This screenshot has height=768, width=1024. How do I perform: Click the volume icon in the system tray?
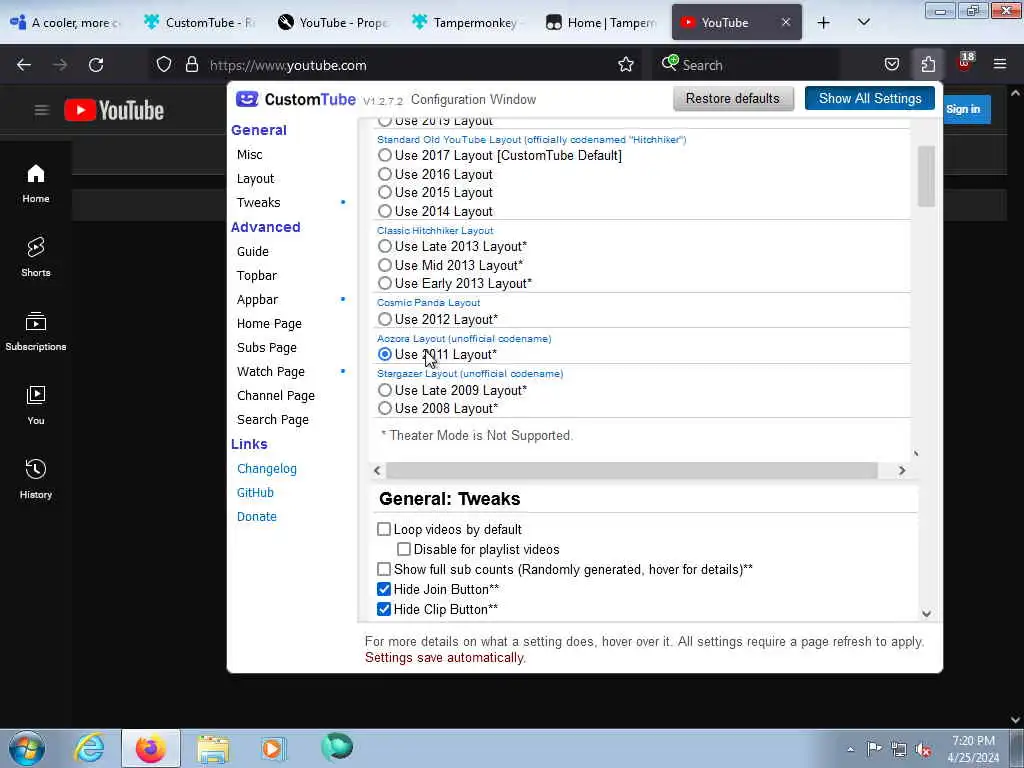[x=923, y=749]
